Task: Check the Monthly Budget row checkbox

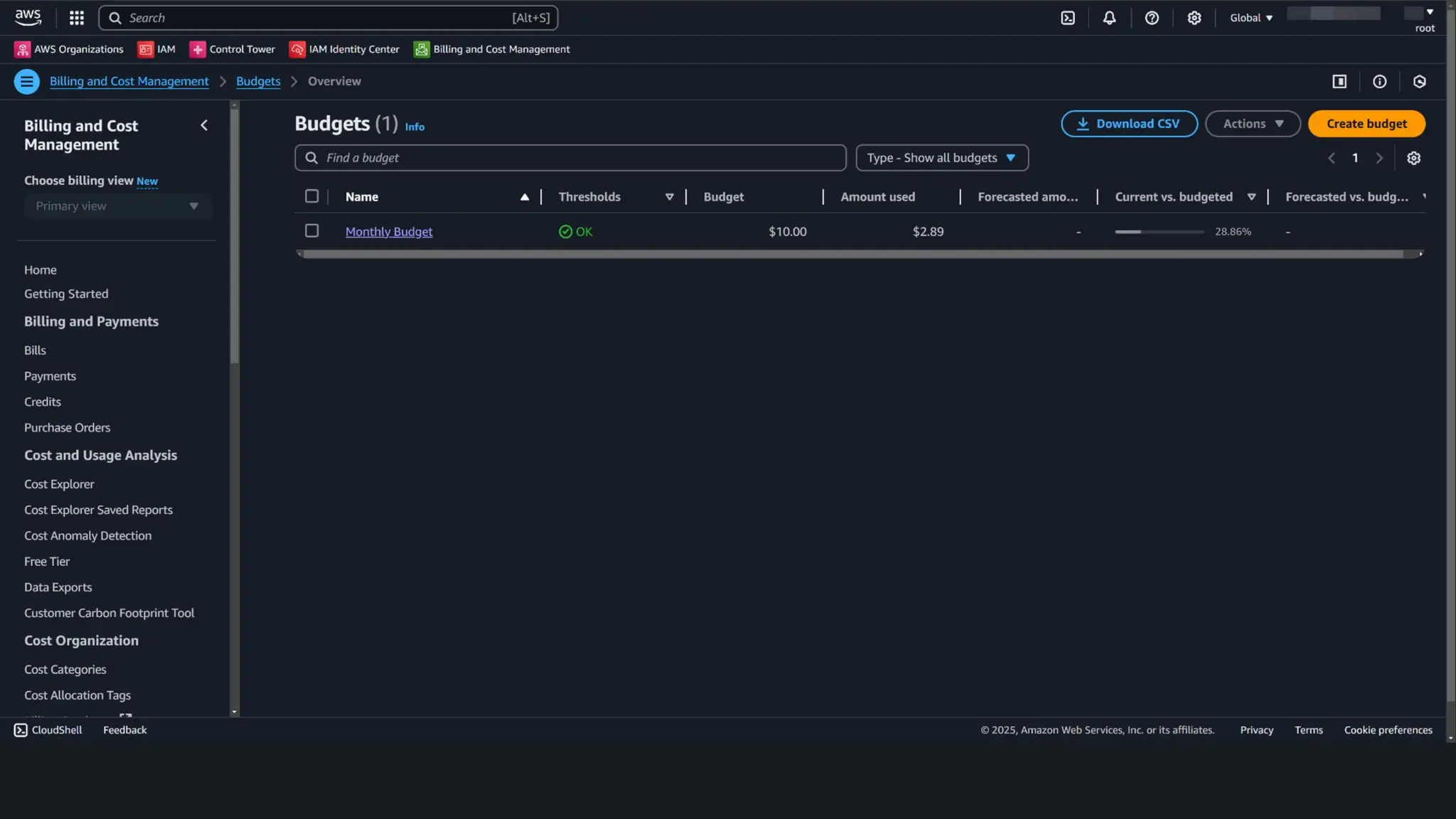Action: [x=311, y=230]
